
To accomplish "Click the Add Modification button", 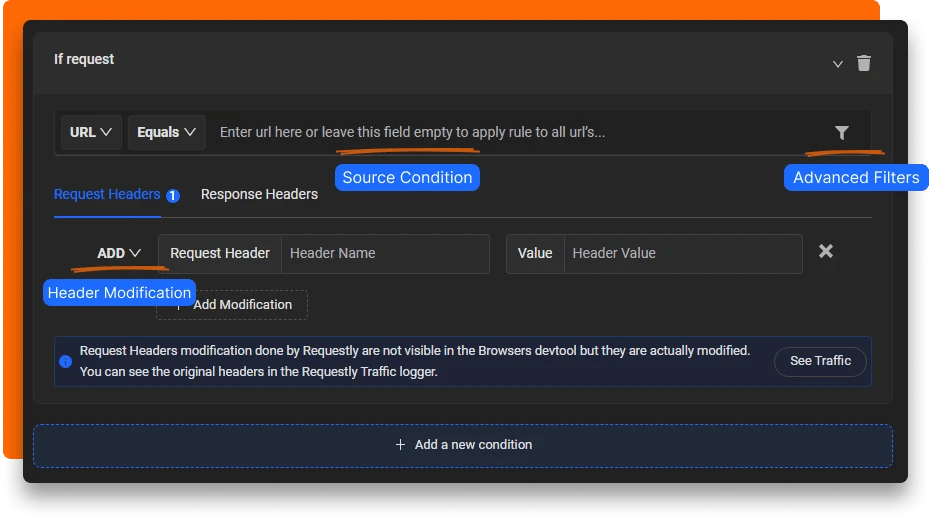I will 232,305.
